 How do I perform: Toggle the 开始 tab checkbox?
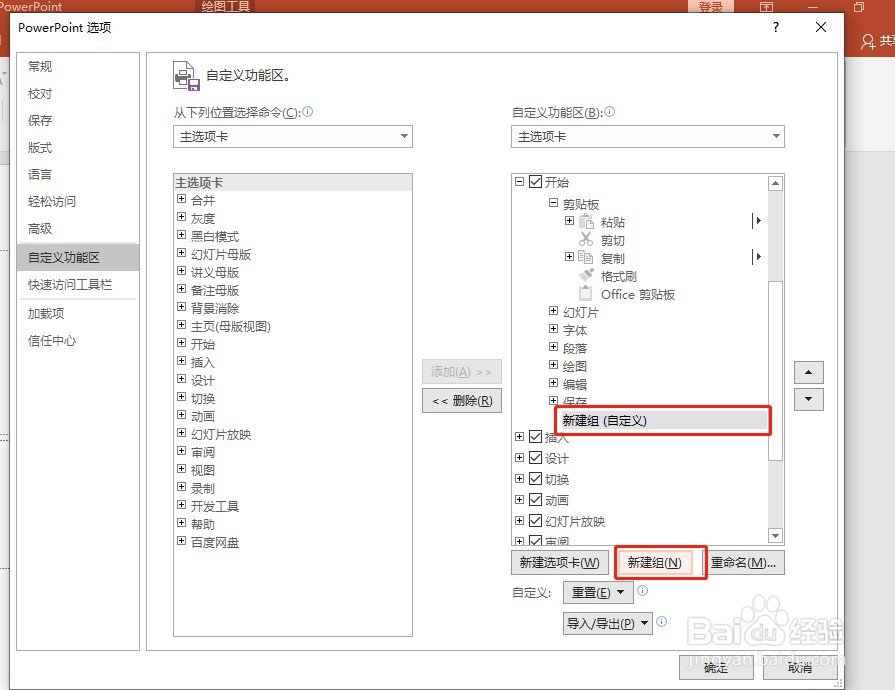[x=535, y=181]
